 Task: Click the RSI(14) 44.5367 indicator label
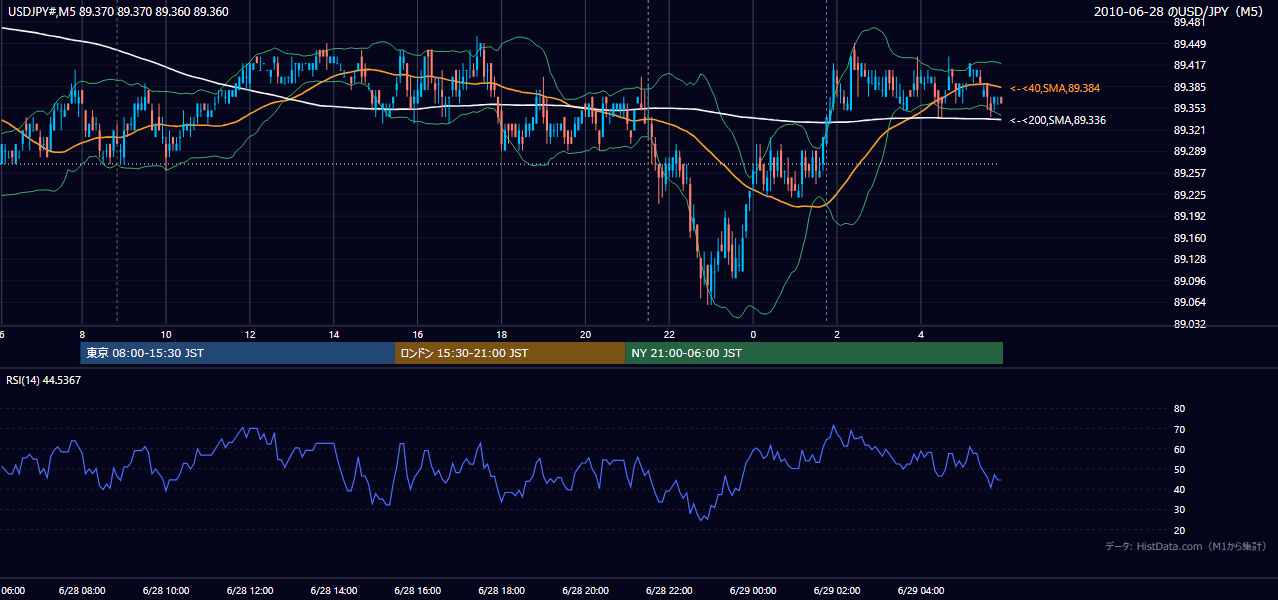(x=44, y=380)
